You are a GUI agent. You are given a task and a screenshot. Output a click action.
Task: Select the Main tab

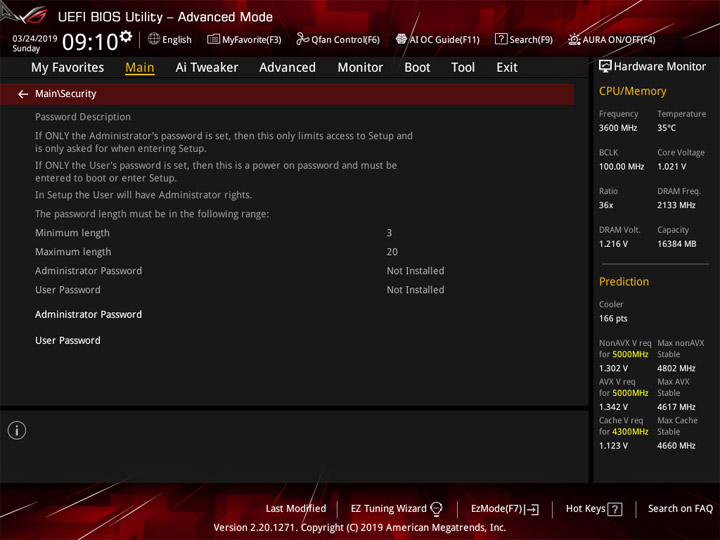[140, 68]
